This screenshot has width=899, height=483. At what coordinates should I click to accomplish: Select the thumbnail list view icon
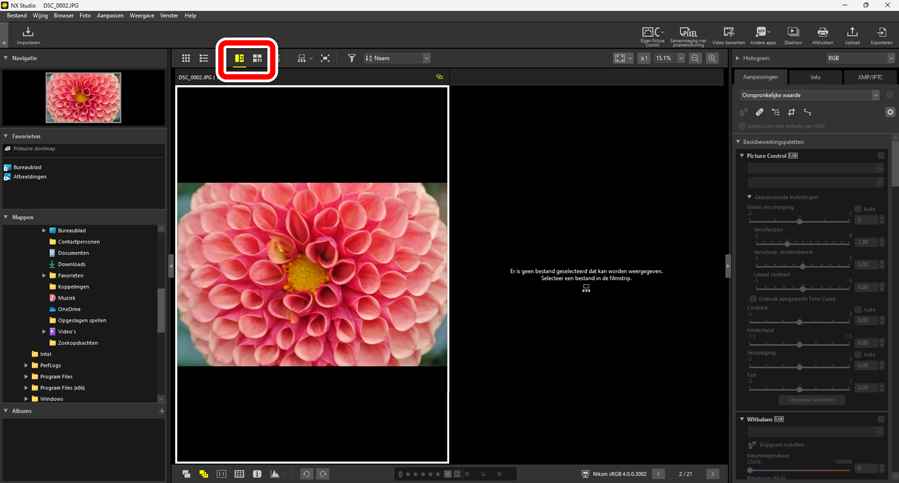(x=204, y=59)
